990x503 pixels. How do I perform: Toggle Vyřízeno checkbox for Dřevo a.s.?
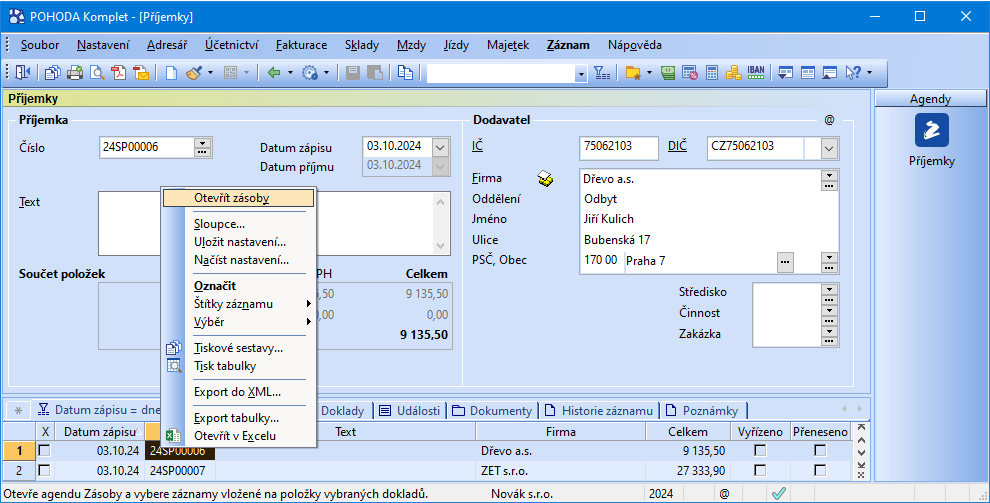[760, 451]
